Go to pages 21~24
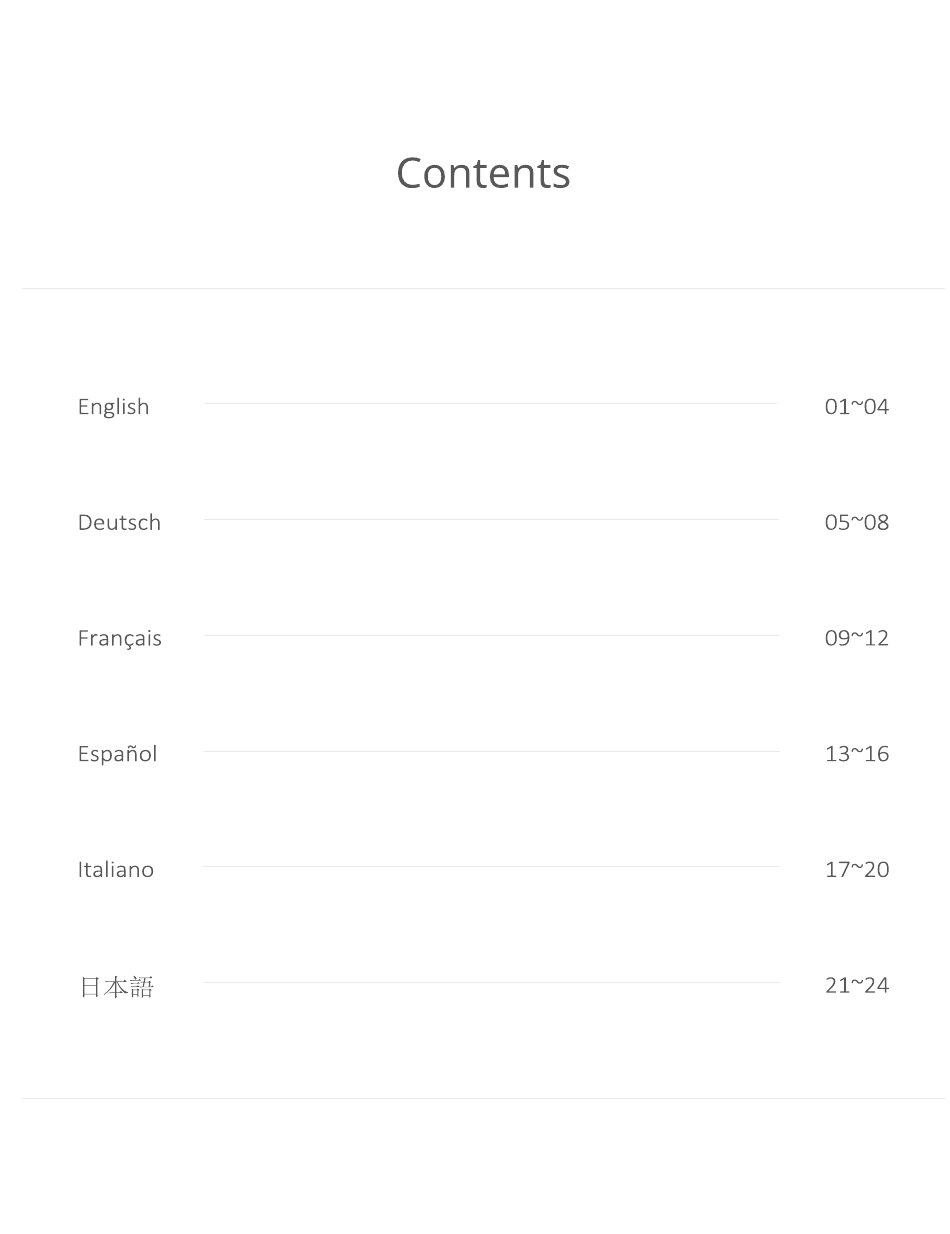 point(857,985)
